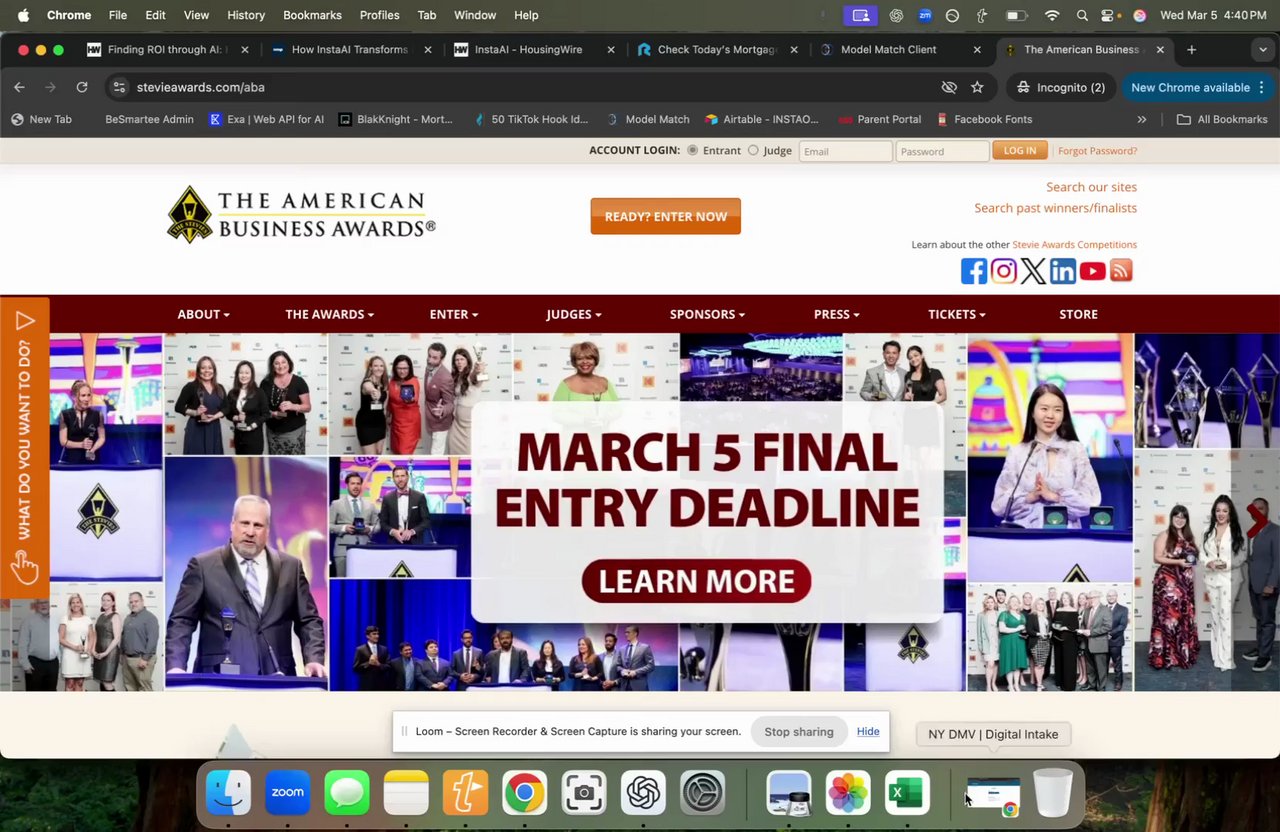Open the STORE navigation item

point(1078,314)
